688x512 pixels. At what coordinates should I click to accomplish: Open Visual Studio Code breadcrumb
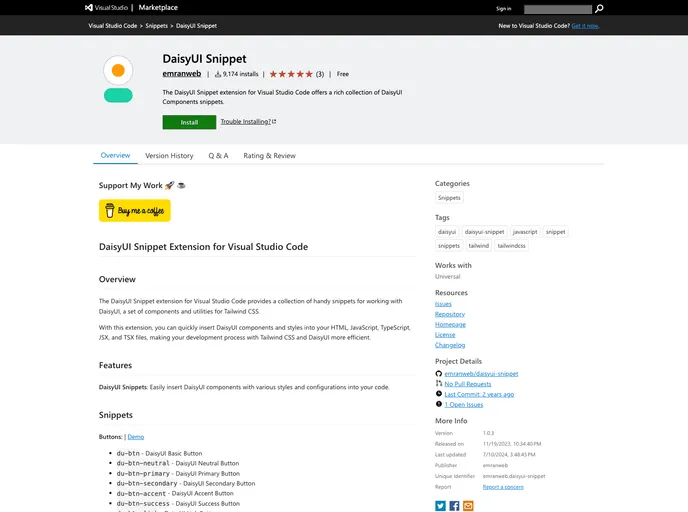pos(113,26)
